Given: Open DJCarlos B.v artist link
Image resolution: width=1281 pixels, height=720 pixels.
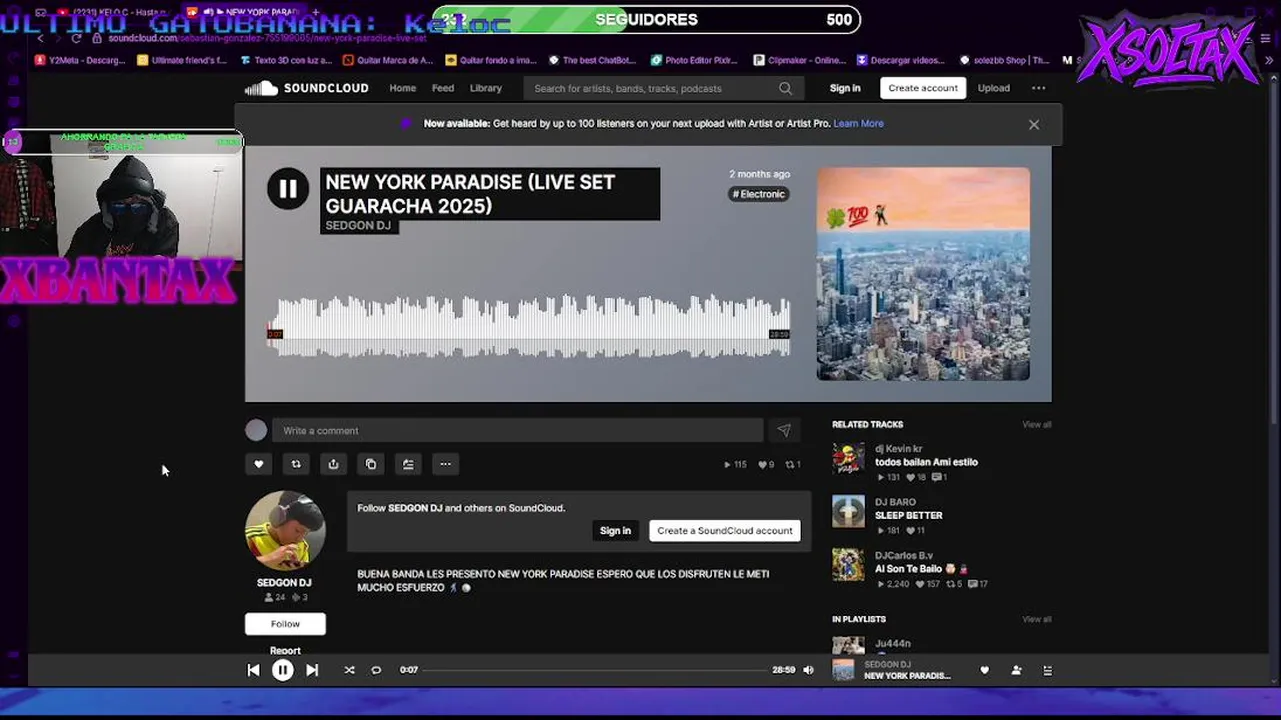Looking at the screenshot, I should pyautogui.click(x=904, y=555).
